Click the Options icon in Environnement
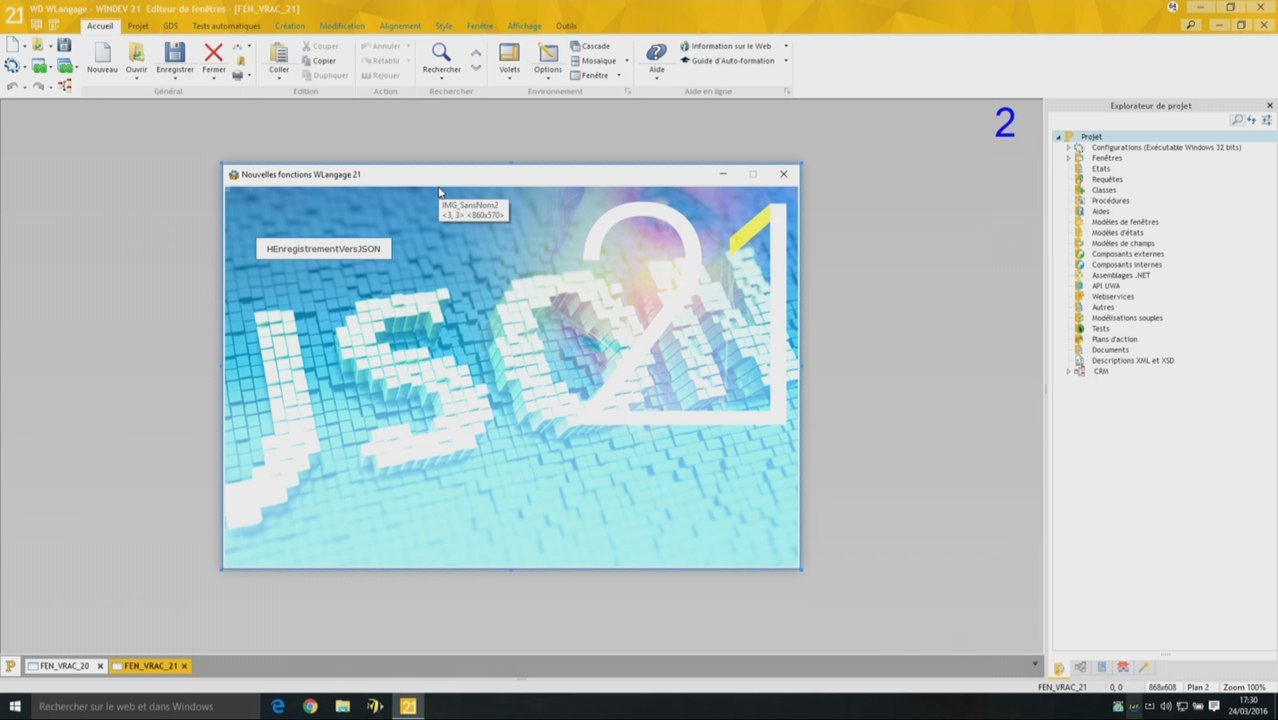Screen dimensions: 1278x720 coord(547,53)
